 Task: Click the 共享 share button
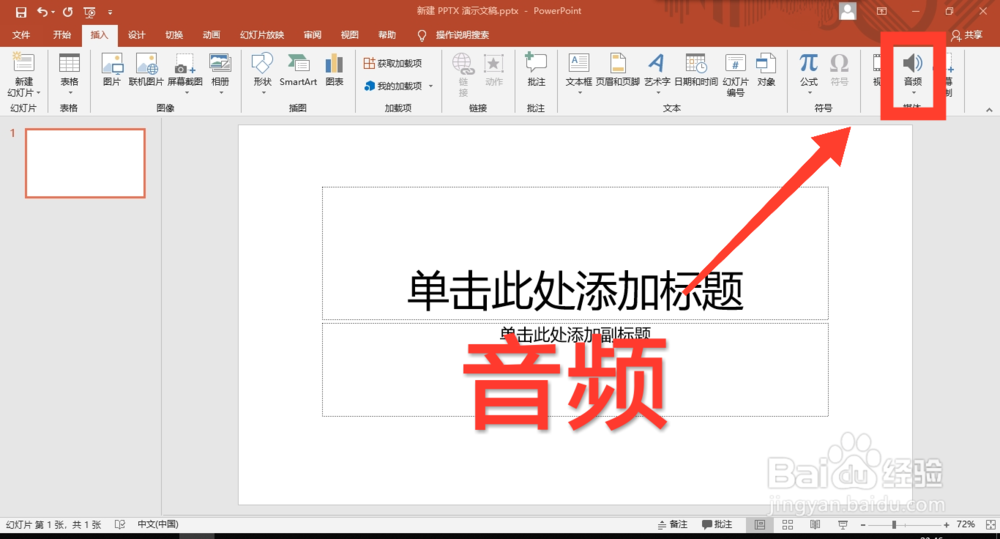(x=967, y=35)
